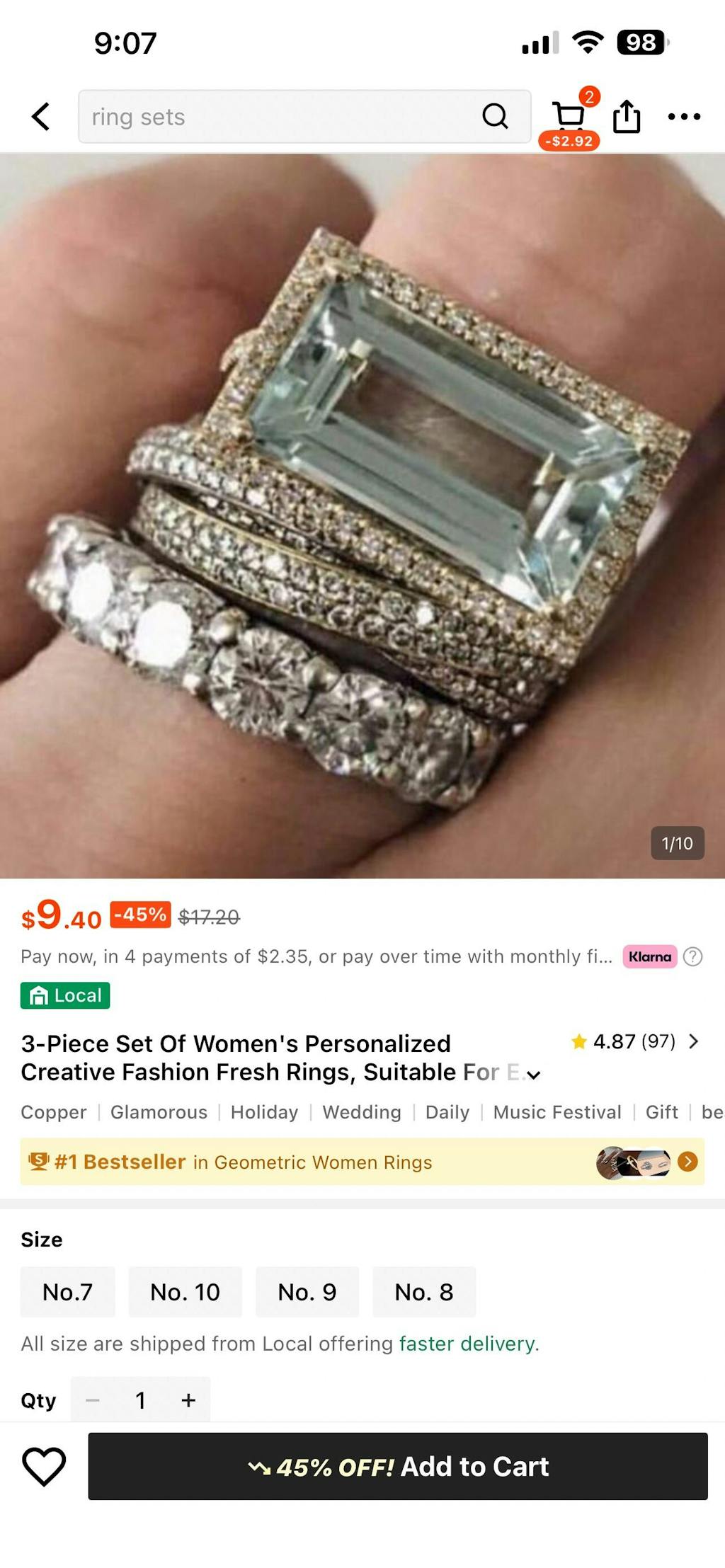725x1568 pixels.
Task: Add item to wishlist with heart icon
Action: (44, 1466)
